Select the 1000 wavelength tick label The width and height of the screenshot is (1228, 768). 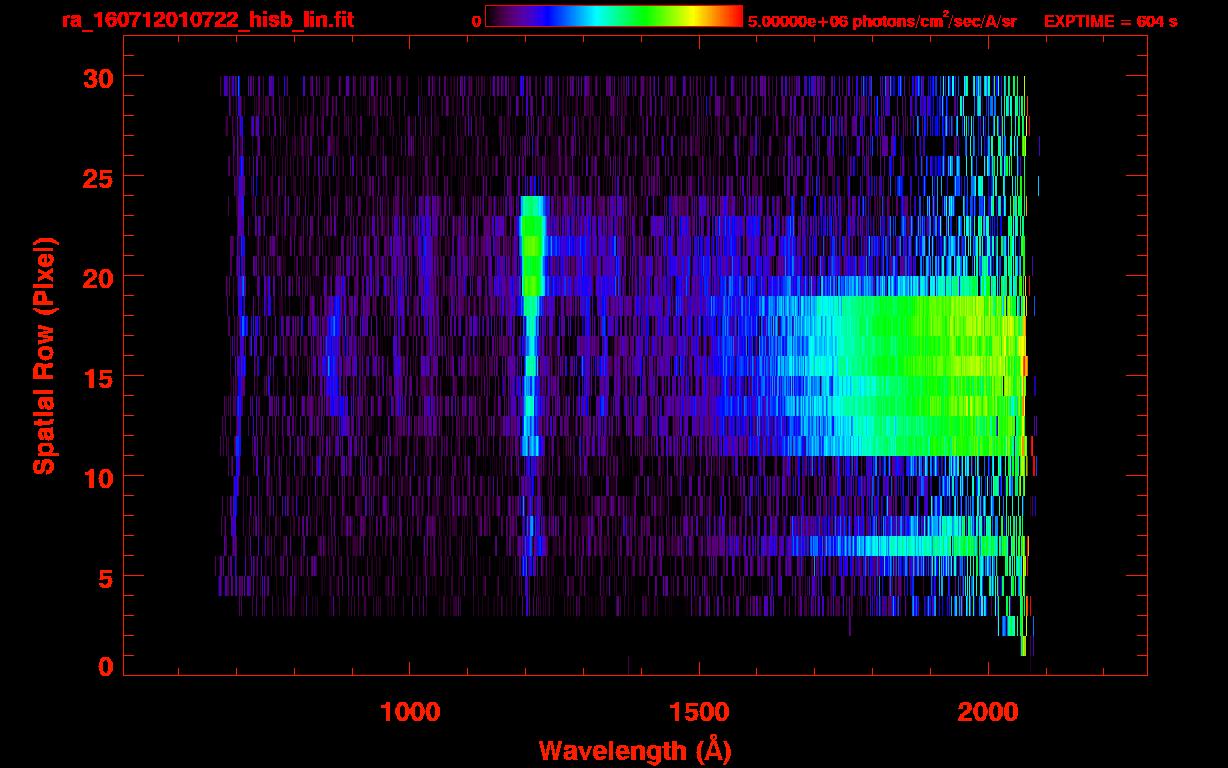(410, 712)
